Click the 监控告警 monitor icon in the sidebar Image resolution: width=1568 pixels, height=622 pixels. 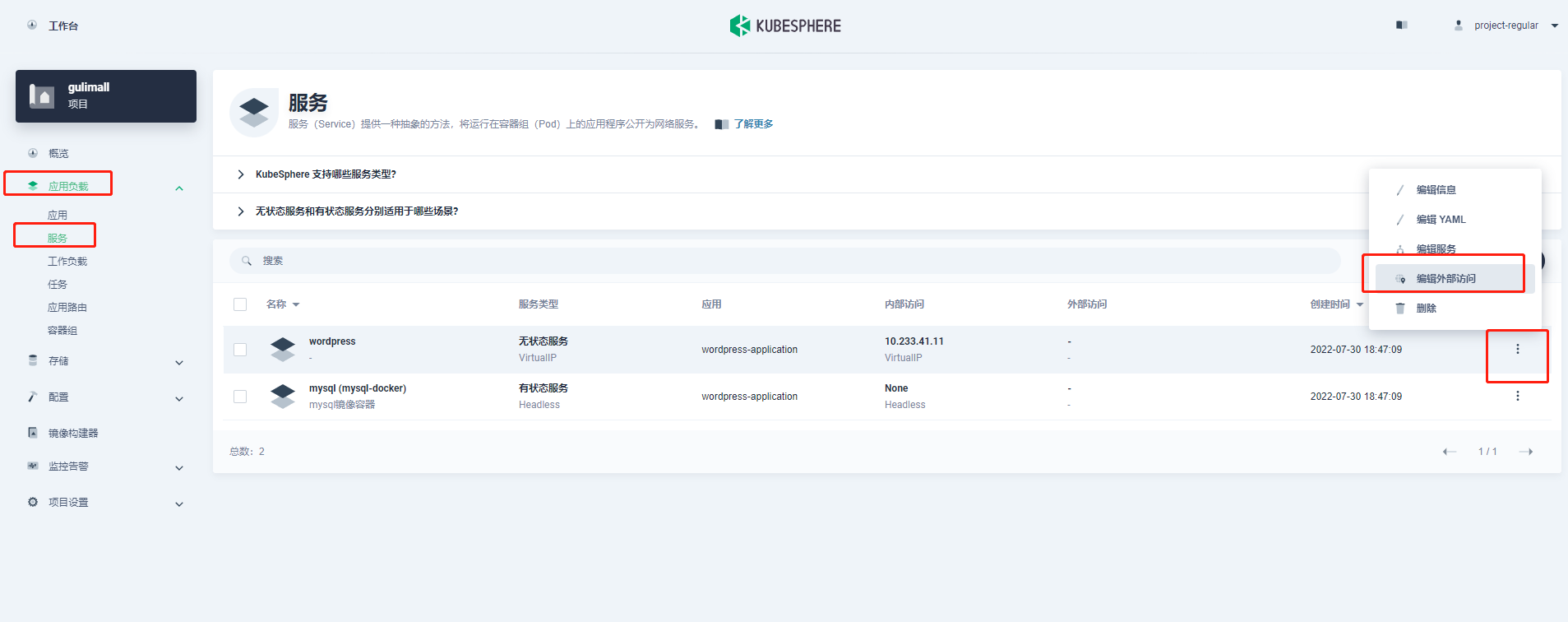click(33, 466)
